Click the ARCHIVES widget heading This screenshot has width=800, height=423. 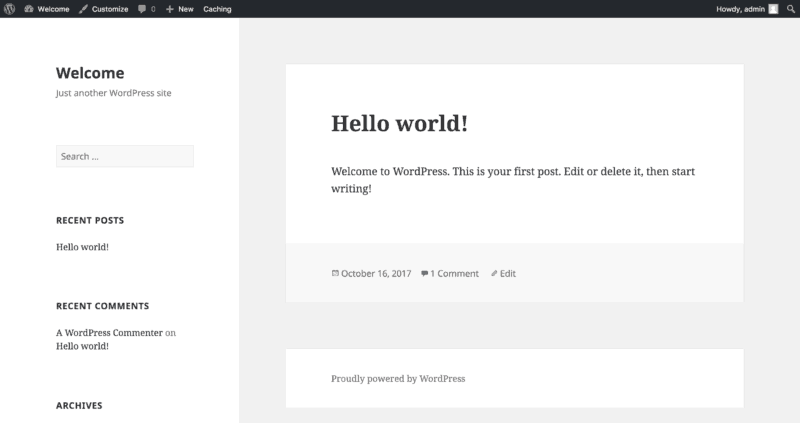79,405
